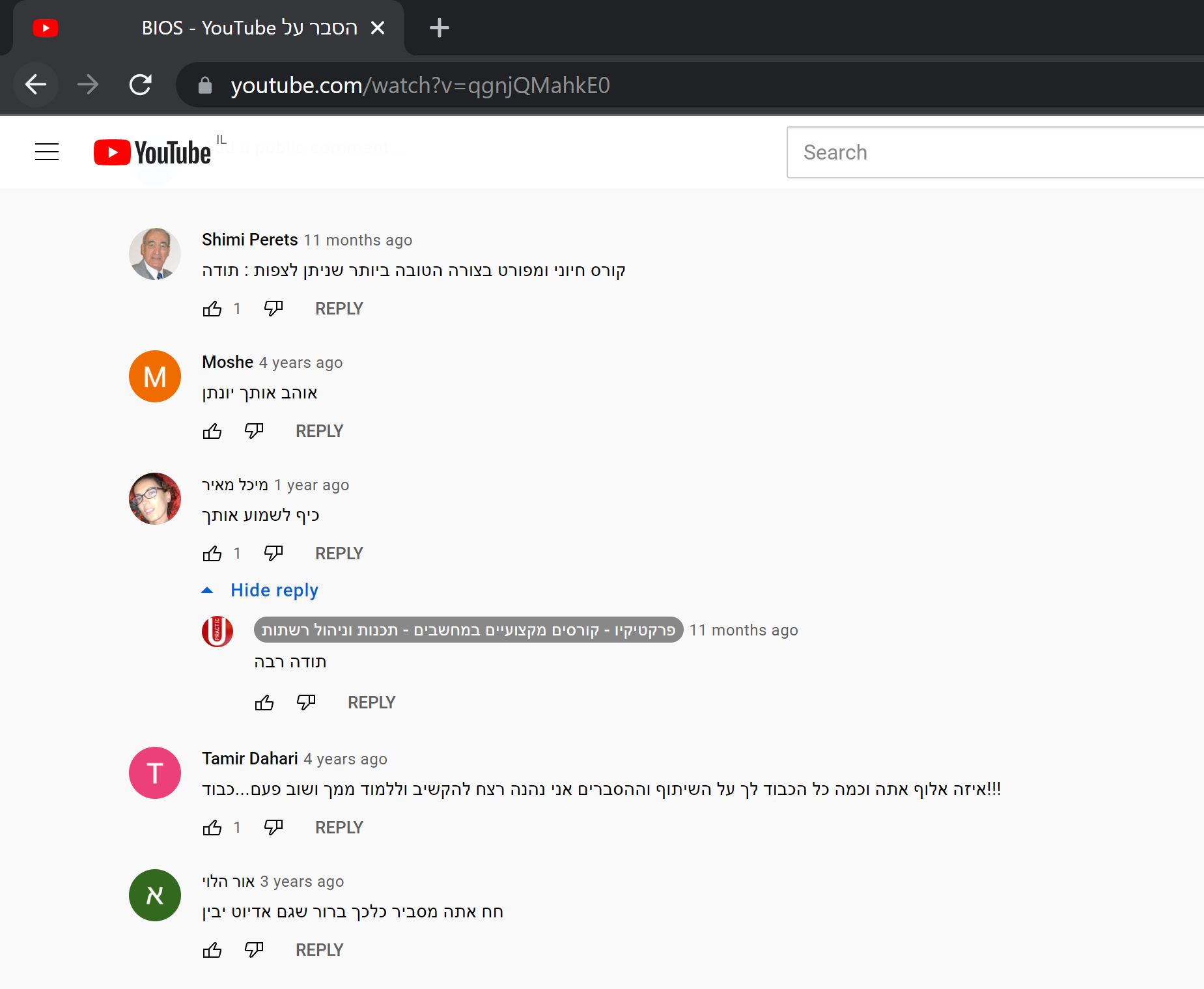Like Shimi Perets' comment

[x=212, y=309]
